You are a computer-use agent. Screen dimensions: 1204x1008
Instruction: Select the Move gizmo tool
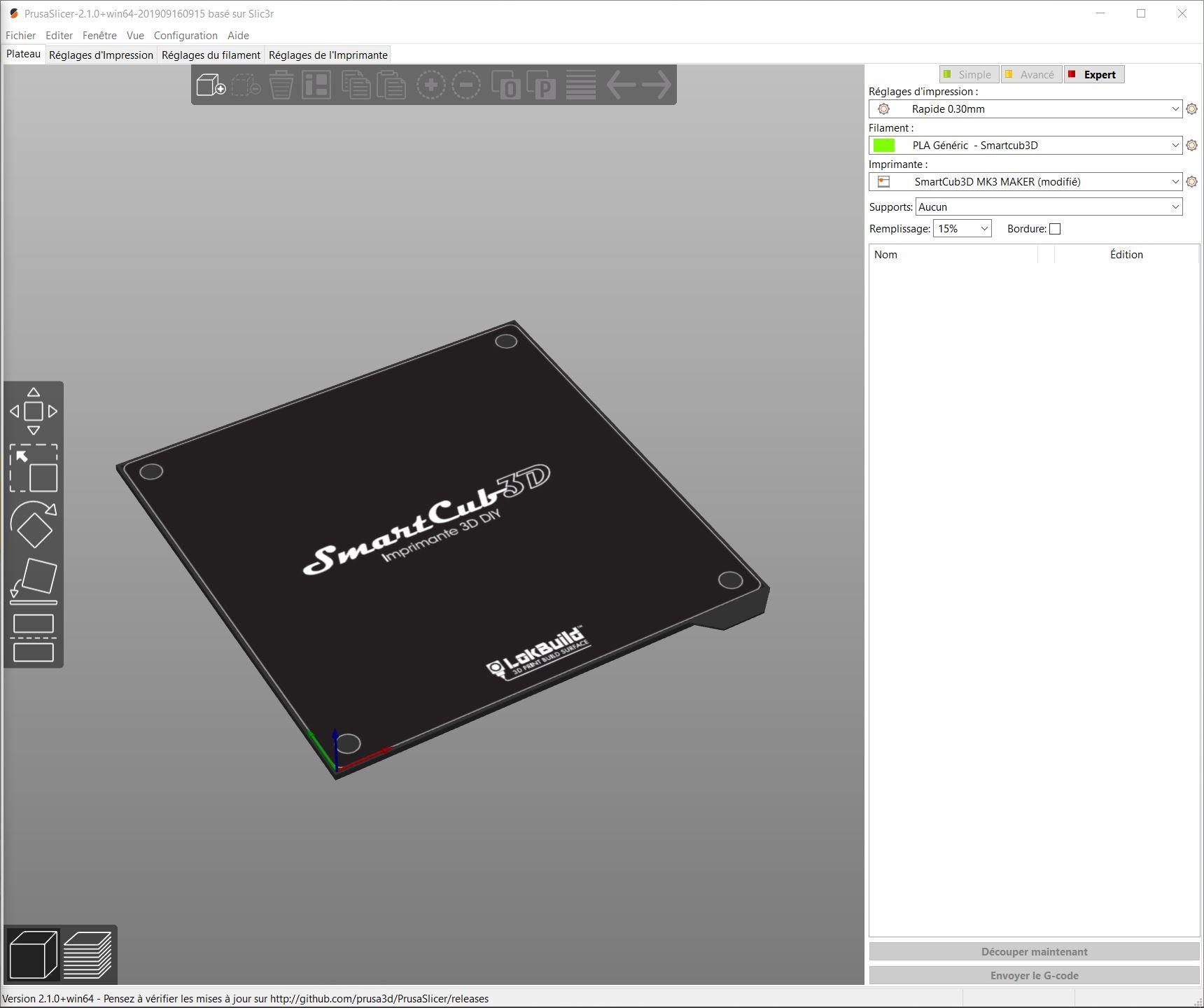(x=34, y=412)
